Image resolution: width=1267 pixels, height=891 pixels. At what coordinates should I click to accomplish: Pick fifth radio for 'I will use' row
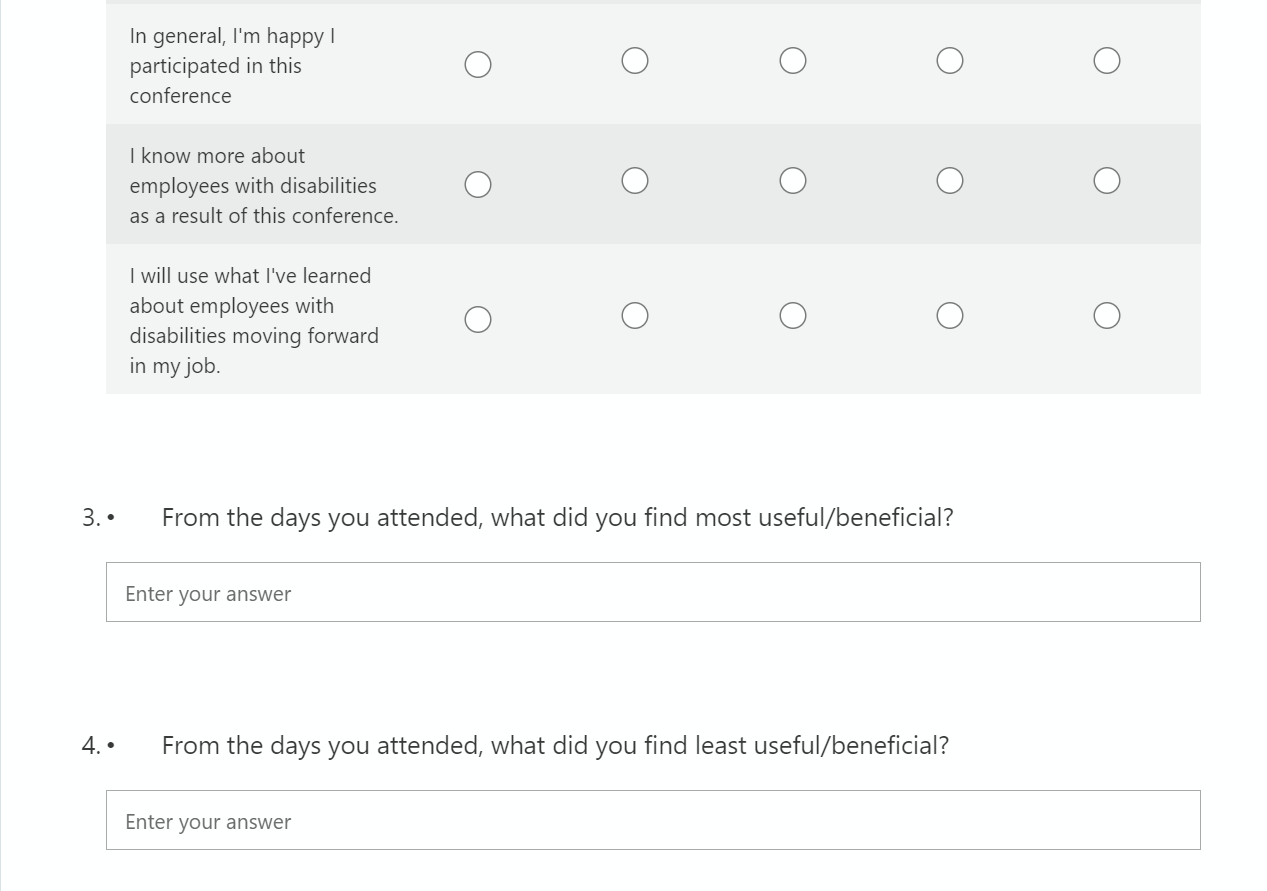(x=1107, y=316)
